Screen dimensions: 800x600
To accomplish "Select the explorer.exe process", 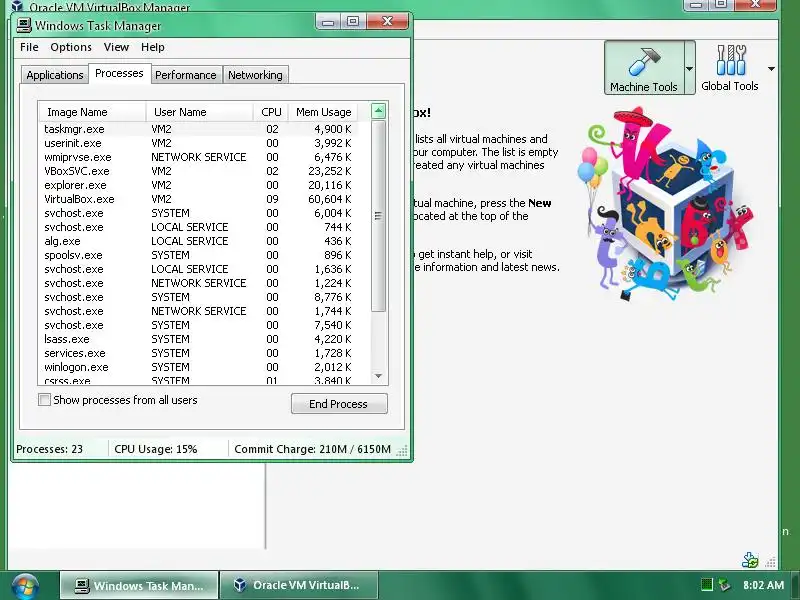I will click(199, 185).
